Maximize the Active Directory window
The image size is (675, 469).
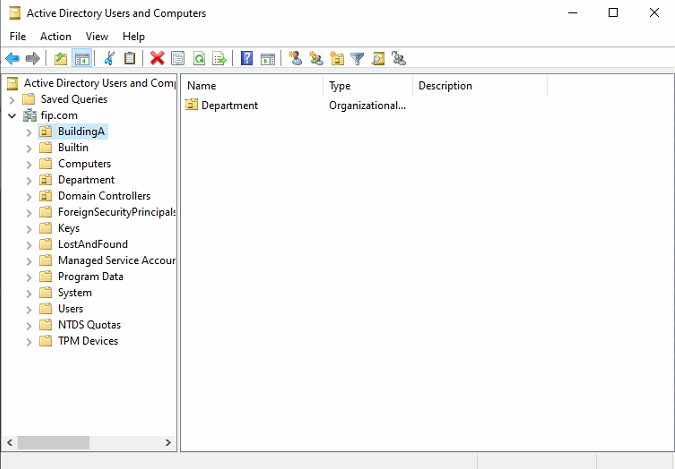[x=613, y=13]
